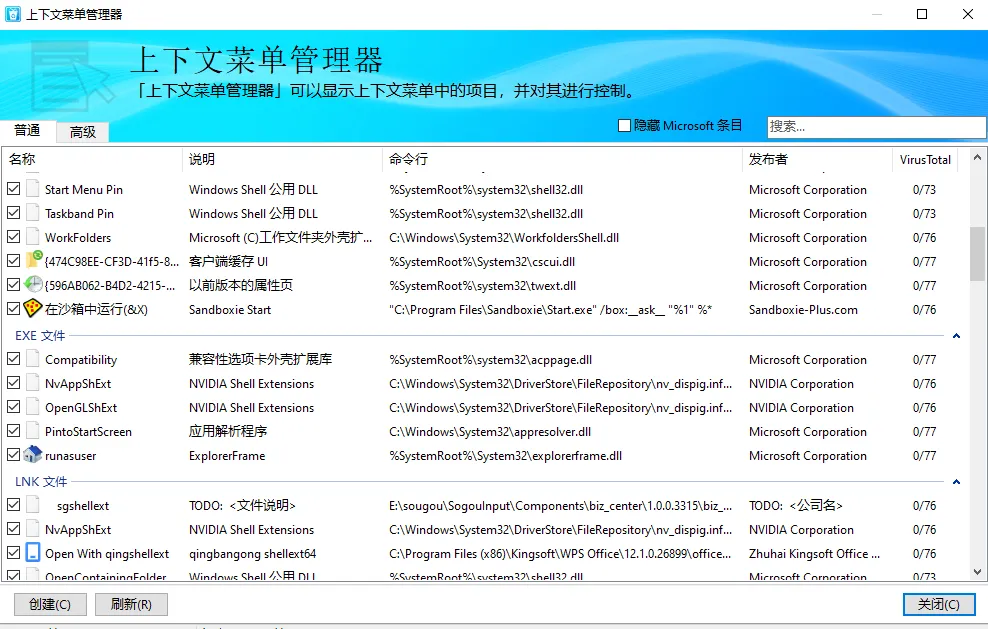Select the TODO: <公司名> publisher cell

pos(795,505)
